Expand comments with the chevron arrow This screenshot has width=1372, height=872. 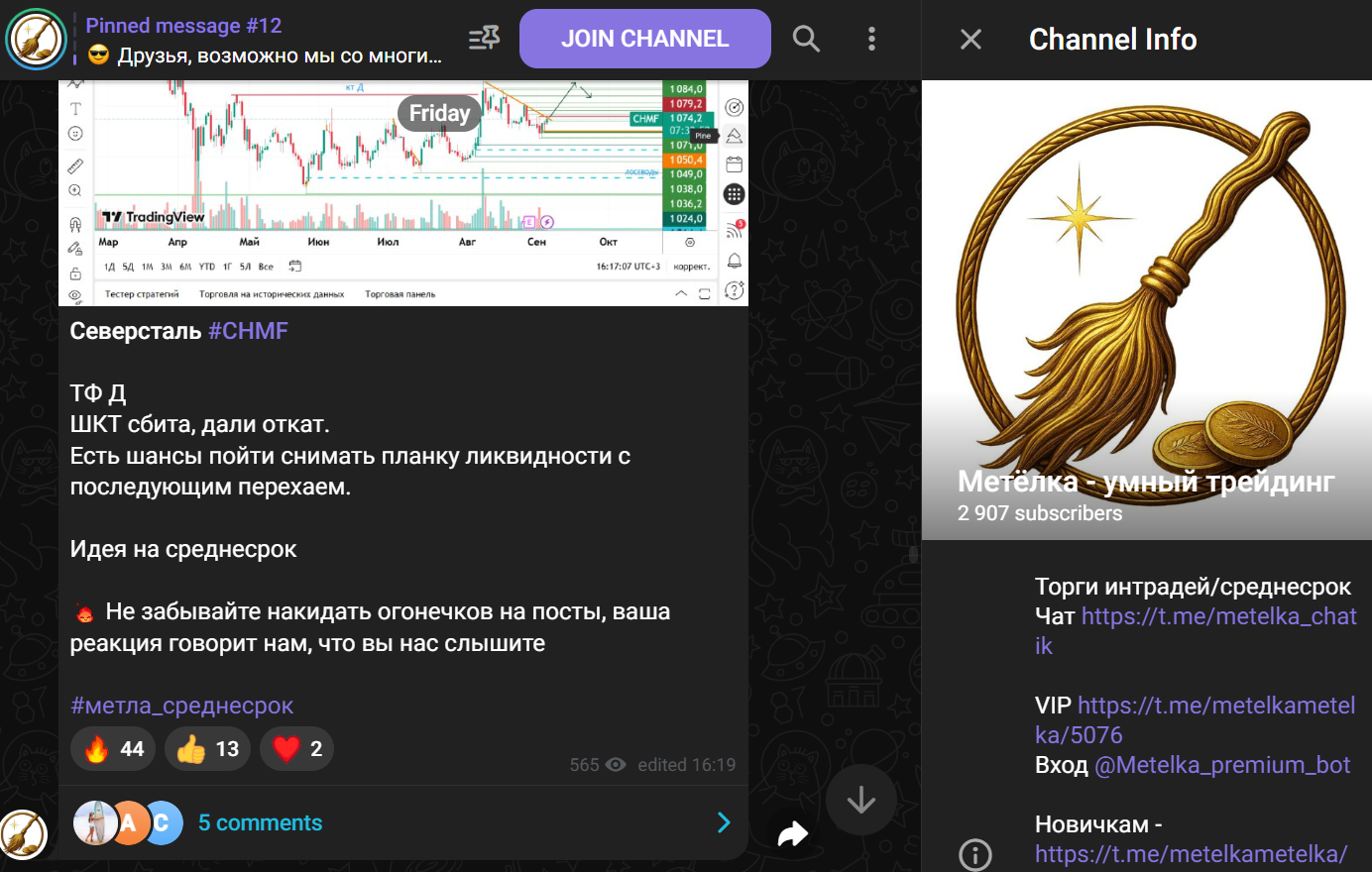[x=724, y=822]
